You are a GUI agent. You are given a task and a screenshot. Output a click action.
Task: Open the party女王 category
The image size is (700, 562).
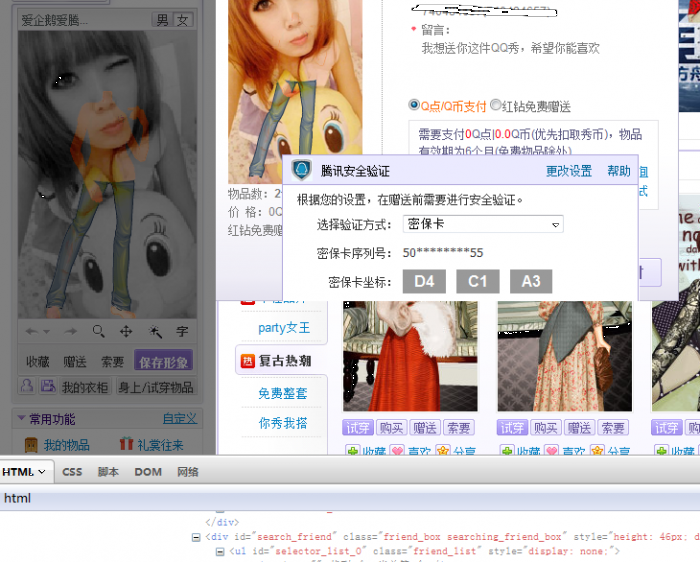[x=284, y=328]
